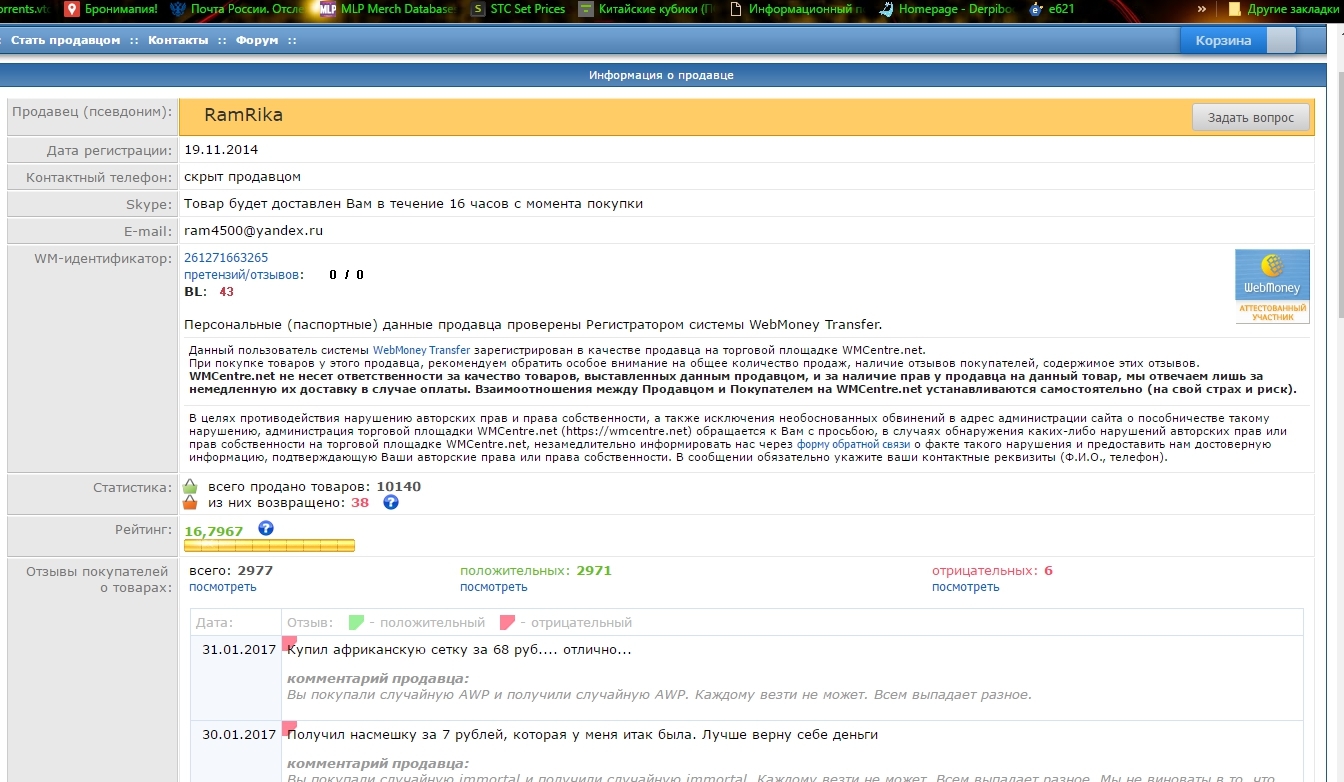Click total sold count 10140

[398, 487]
